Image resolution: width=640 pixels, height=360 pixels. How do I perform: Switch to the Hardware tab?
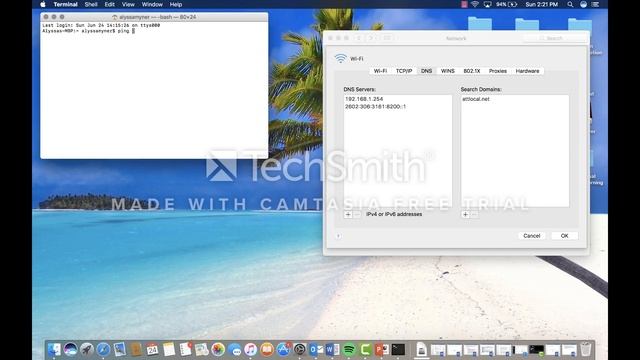click(x=527, y=71)
